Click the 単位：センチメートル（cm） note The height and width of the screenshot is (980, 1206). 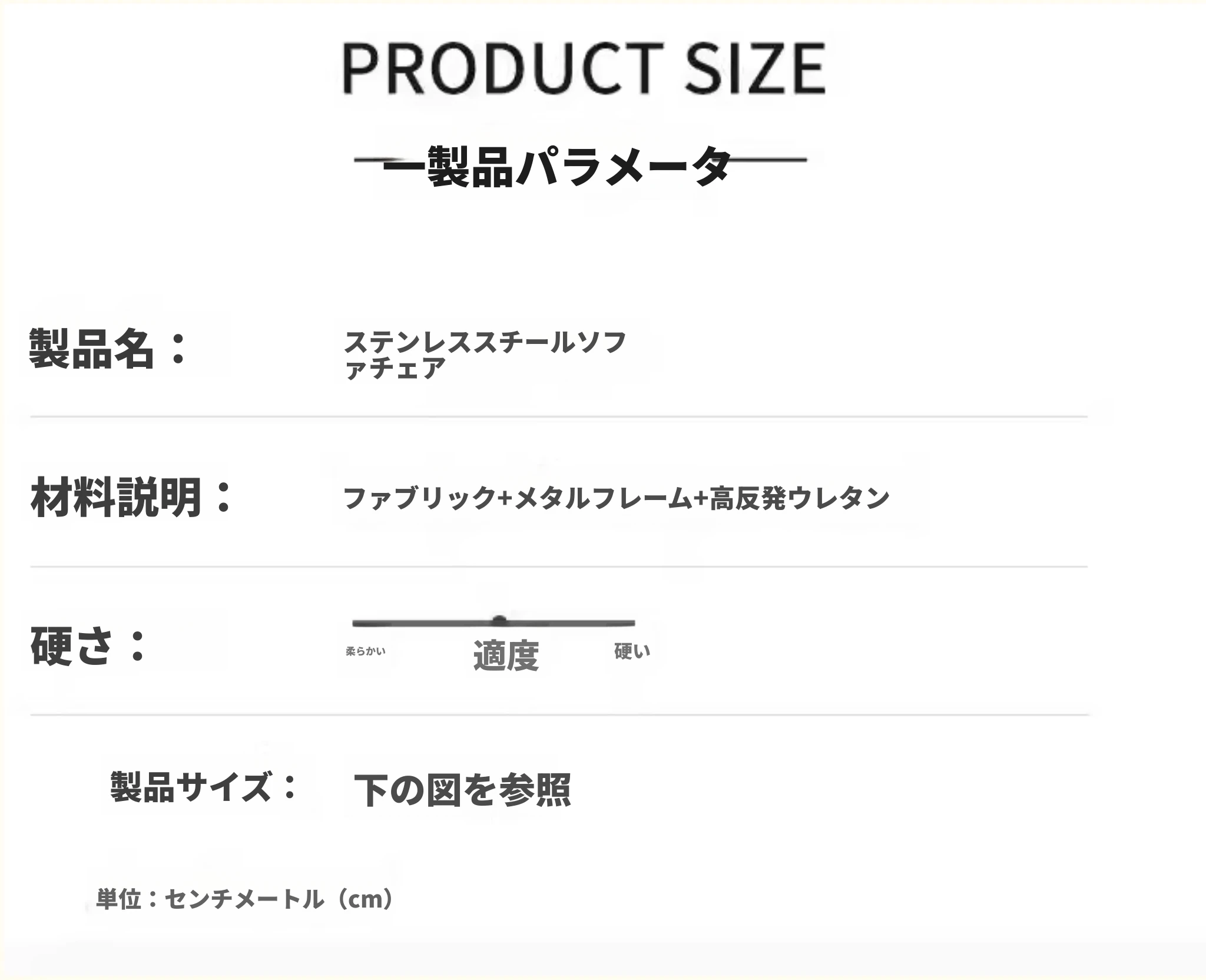(x=244, y=899)
